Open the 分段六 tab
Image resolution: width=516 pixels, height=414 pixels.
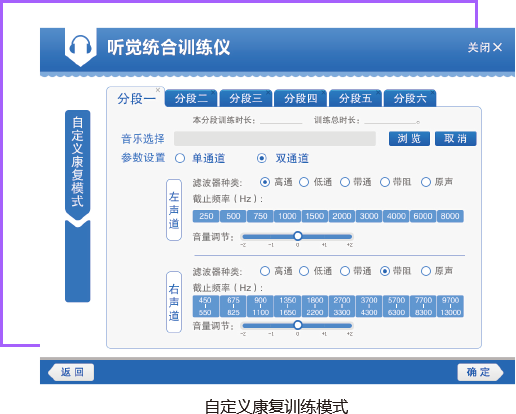pyautogui.click(x=410, y=98)
